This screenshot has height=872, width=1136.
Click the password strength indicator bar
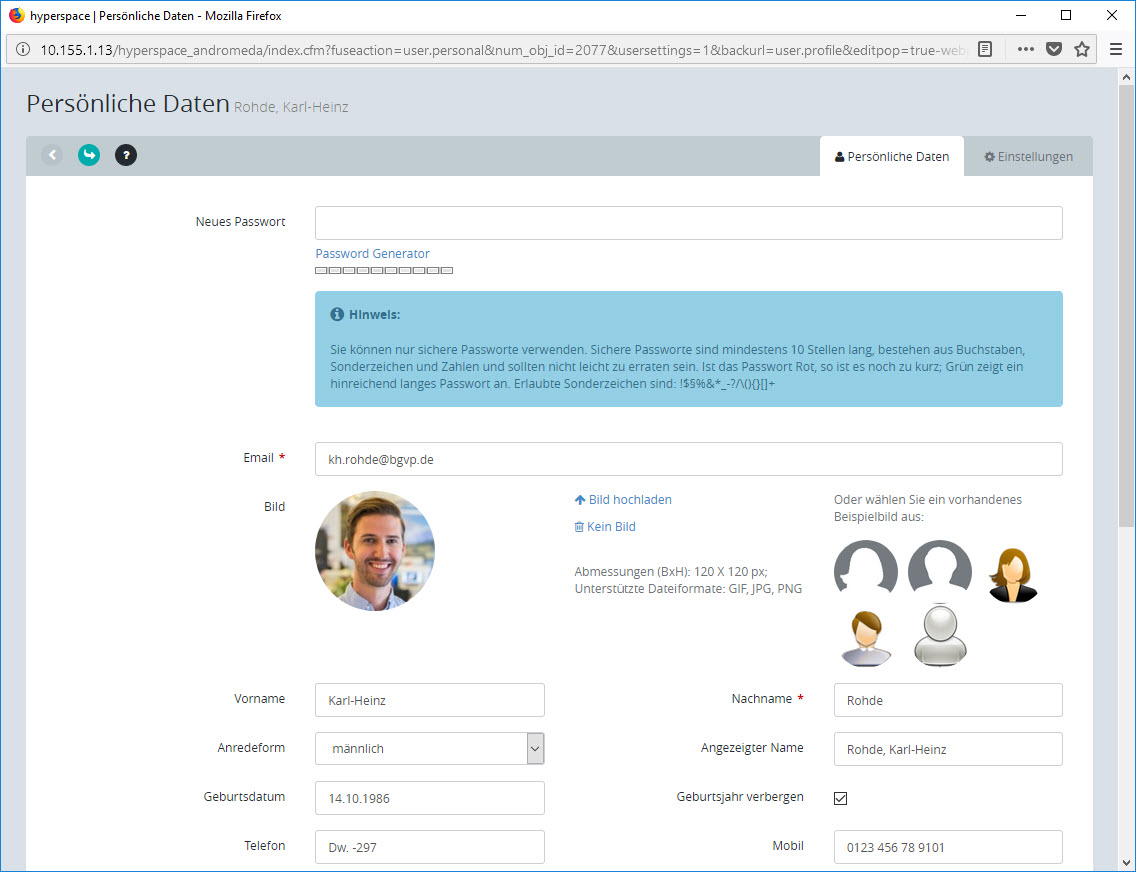click(x=384, y=271)
